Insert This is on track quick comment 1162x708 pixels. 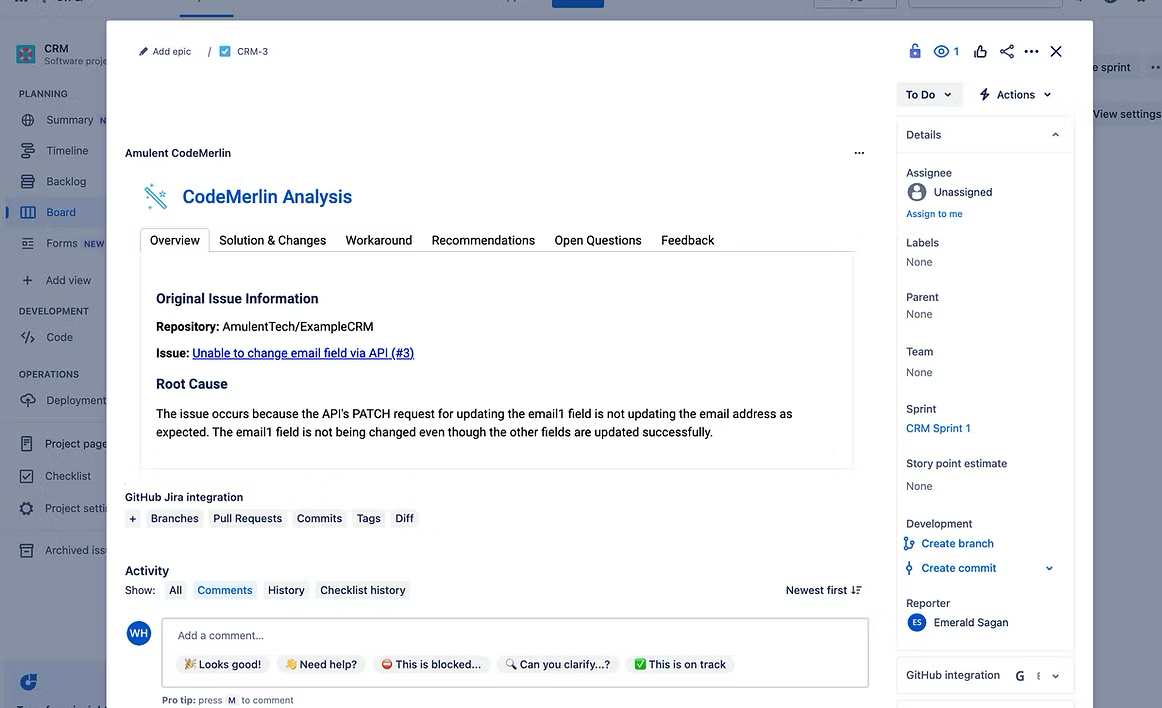680,665
